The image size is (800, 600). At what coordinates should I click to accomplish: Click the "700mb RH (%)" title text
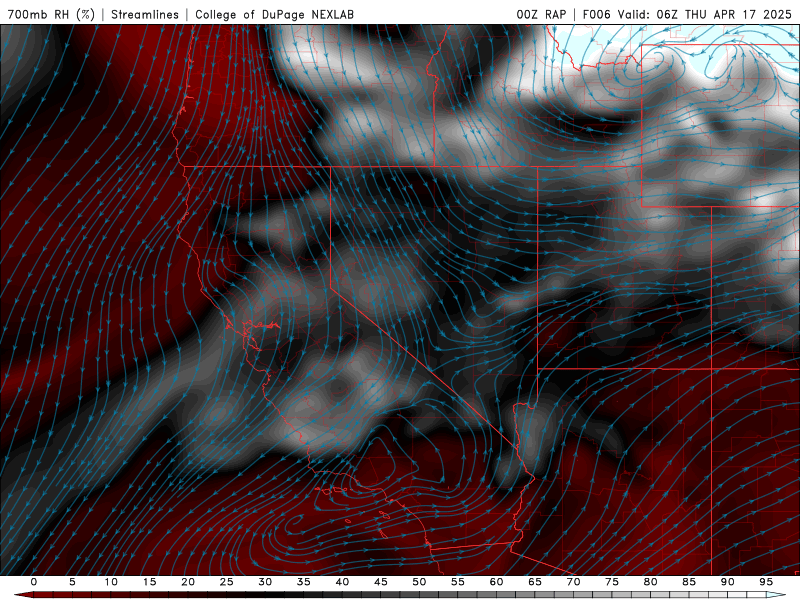pyautogui.click(x=51, y=14)
